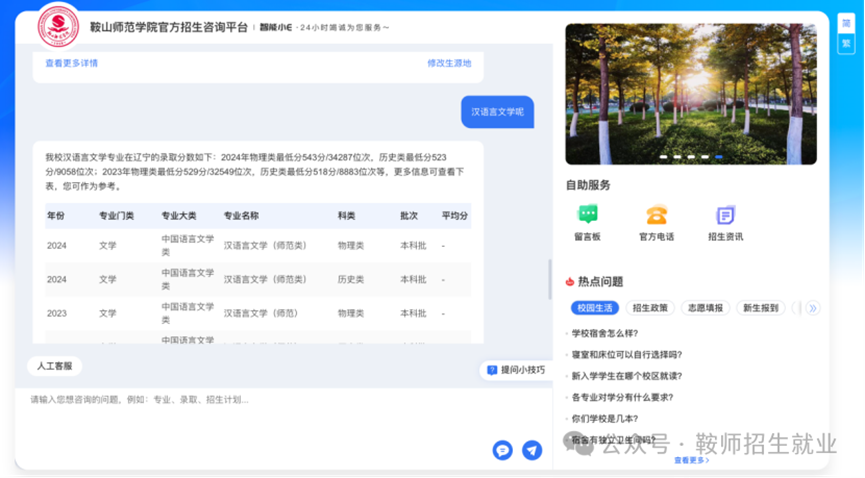This screenshot has height=478, width=865.
Task: Switch to 志愿填报 tab
Action: point(706,308)
